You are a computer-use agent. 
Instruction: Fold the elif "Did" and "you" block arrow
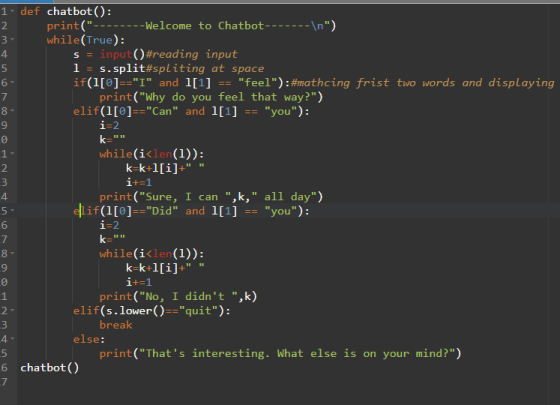[12, 211]
